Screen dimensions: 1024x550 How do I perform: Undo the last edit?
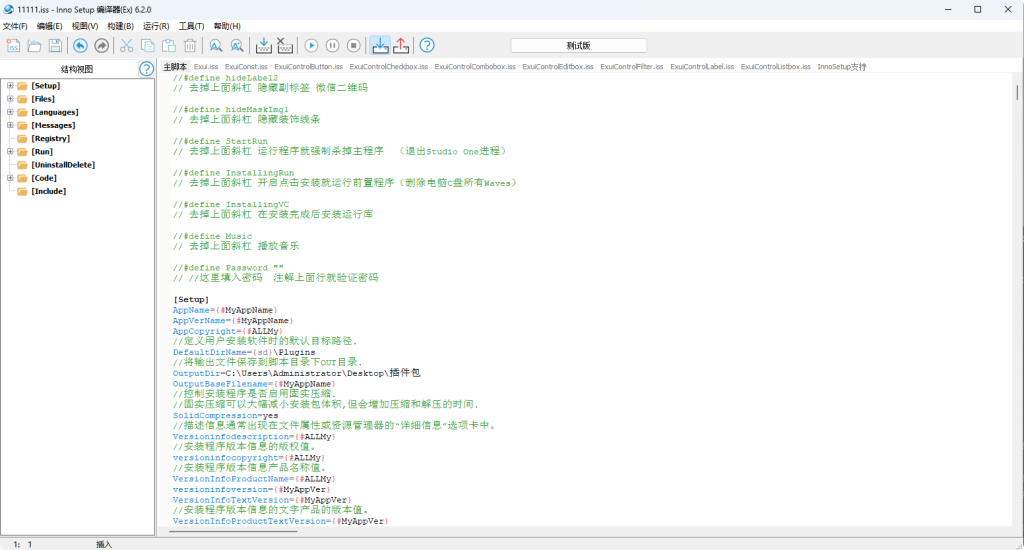(80, 46)
